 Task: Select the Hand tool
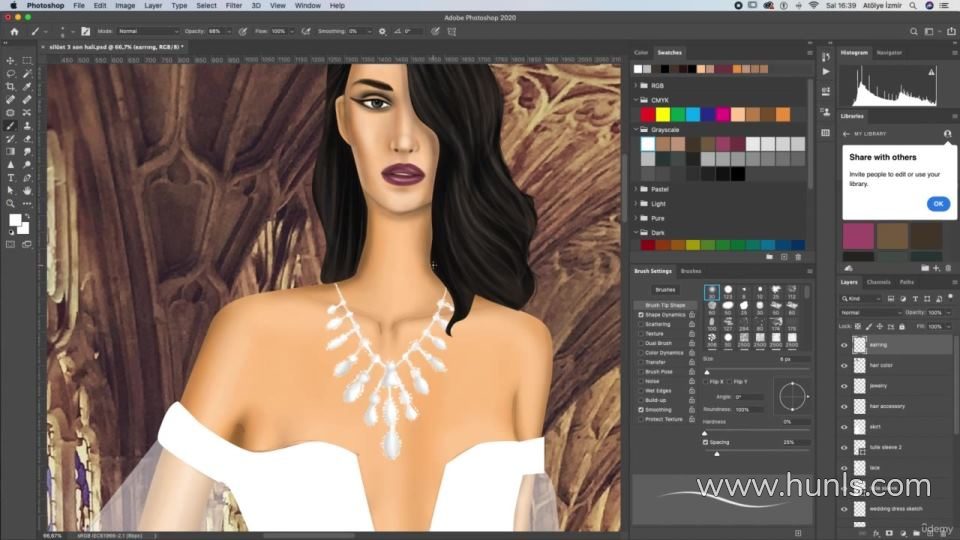click(27, 190)
